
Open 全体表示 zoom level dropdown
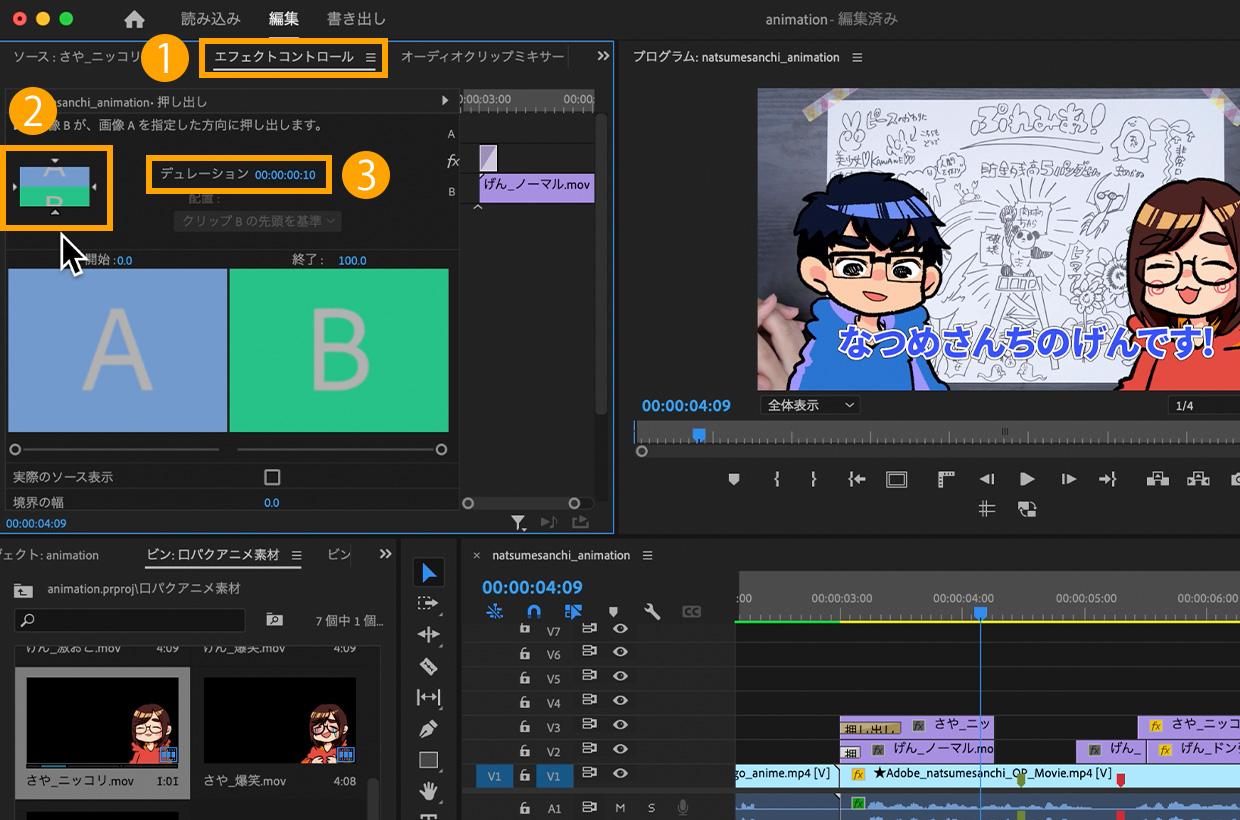coord(811,405)
